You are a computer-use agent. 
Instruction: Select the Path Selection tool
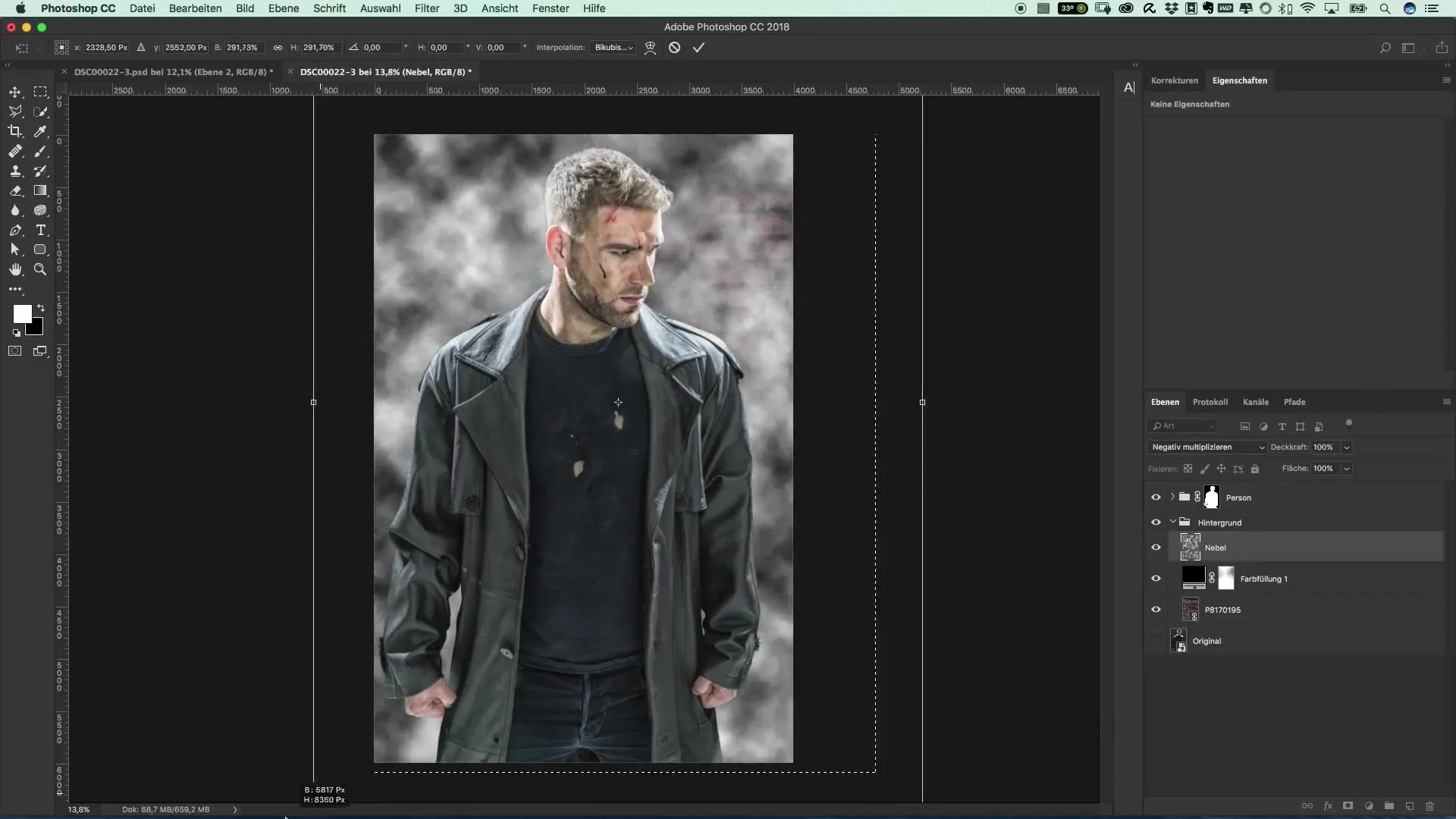click(15, 249)
